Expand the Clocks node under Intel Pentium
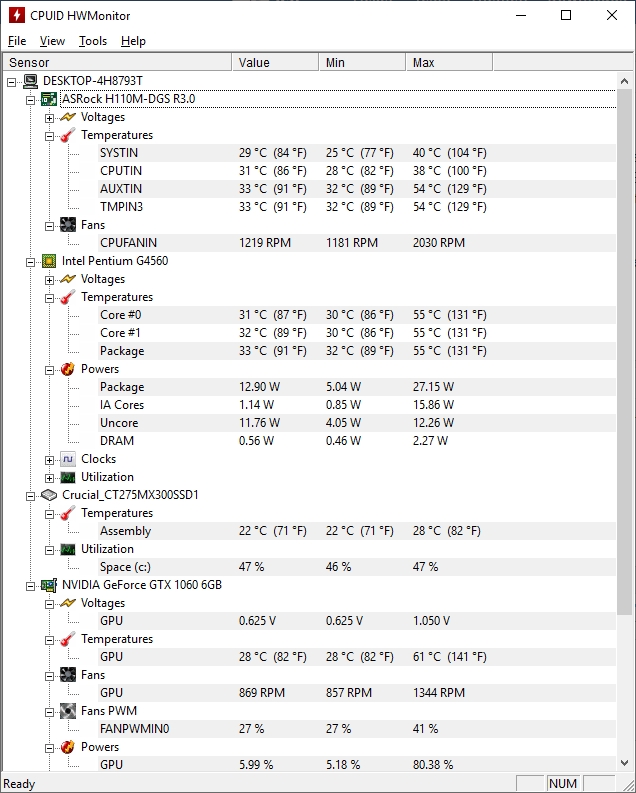The height and width of the screenshot is (793, 636). click(x=49, y=460)
